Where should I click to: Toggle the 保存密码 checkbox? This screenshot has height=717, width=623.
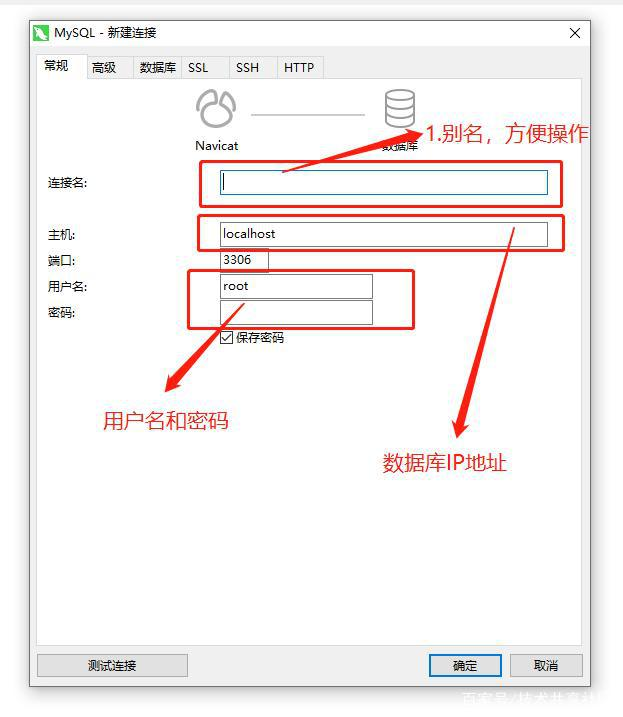pyautogui.click(x=226, y=337)
